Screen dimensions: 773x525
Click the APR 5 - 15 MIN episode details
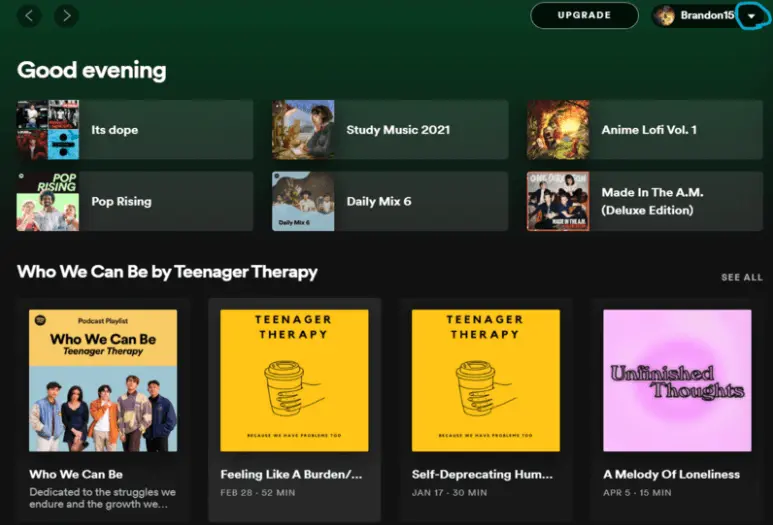point(637,492)
